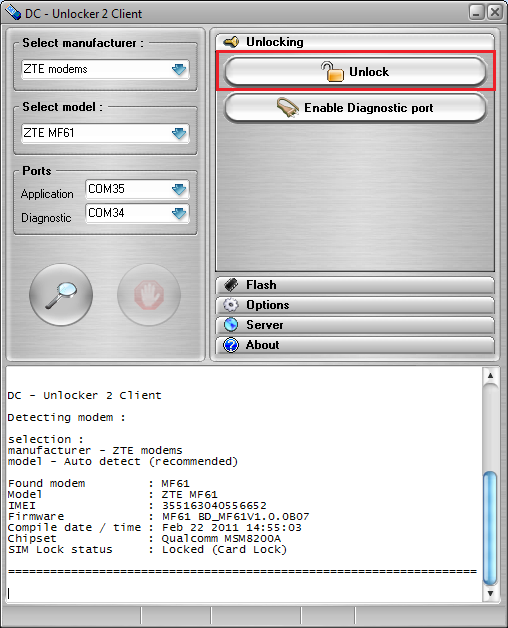Click the chip icon beside Flash

coord(231,285)
